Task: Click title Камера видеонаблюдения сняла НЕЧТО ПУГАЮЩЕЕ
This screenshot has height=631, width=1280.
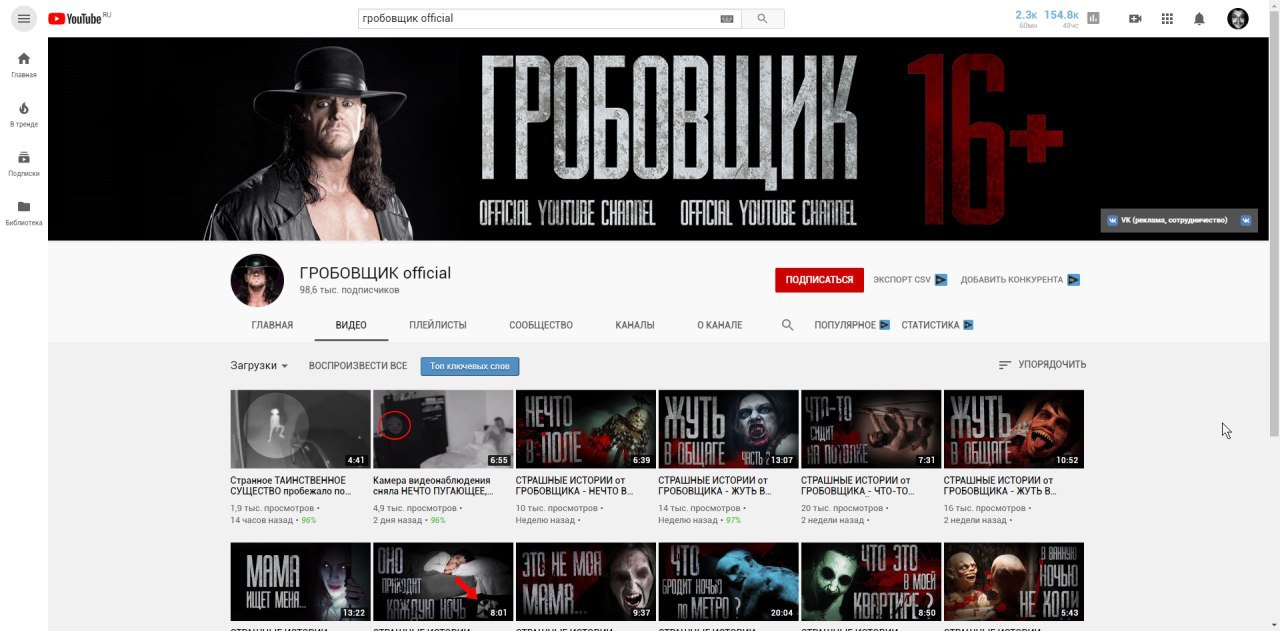Action: (x=434, y=486)
